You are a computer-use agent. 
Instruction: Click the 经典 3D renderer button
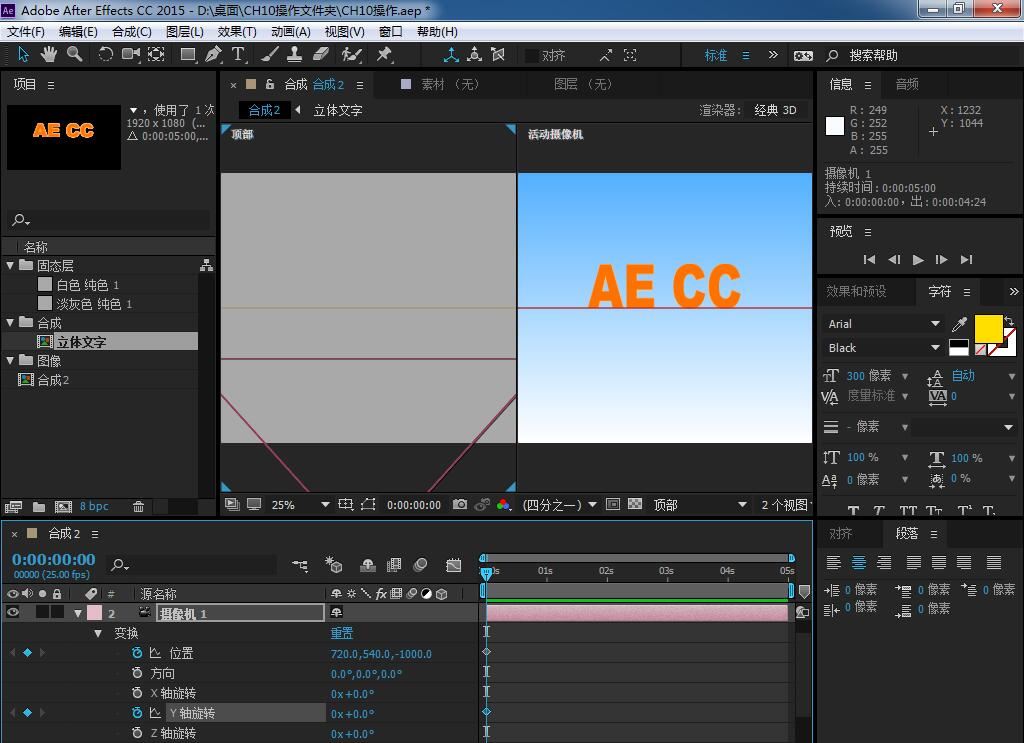775,110
